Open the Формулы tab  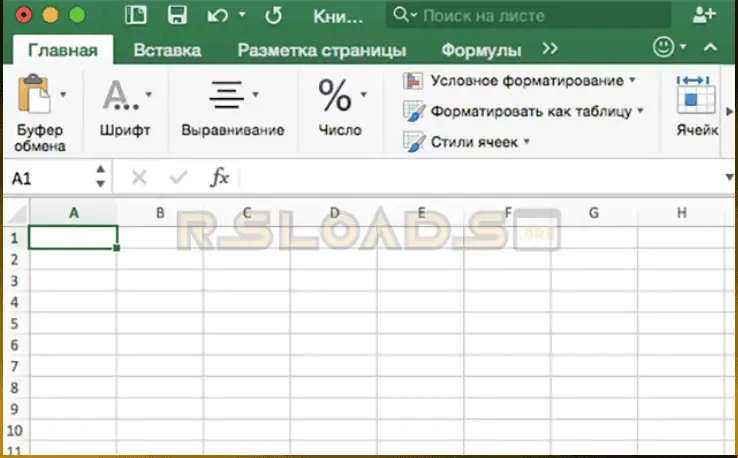[481, 50]
